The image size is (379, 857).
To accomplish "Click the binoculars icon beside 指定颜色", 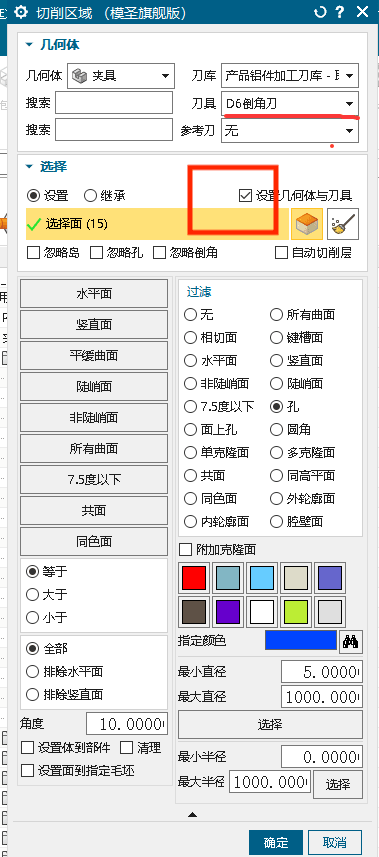I will 350,641.
